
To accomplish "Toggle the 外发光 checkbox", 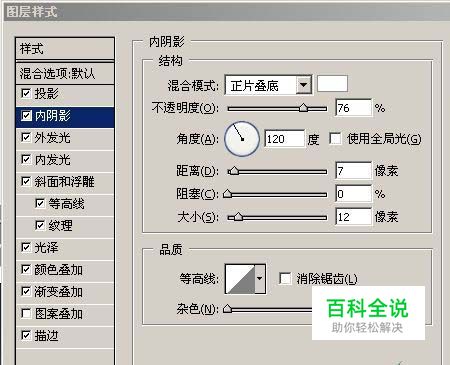I will pos(26,137).
